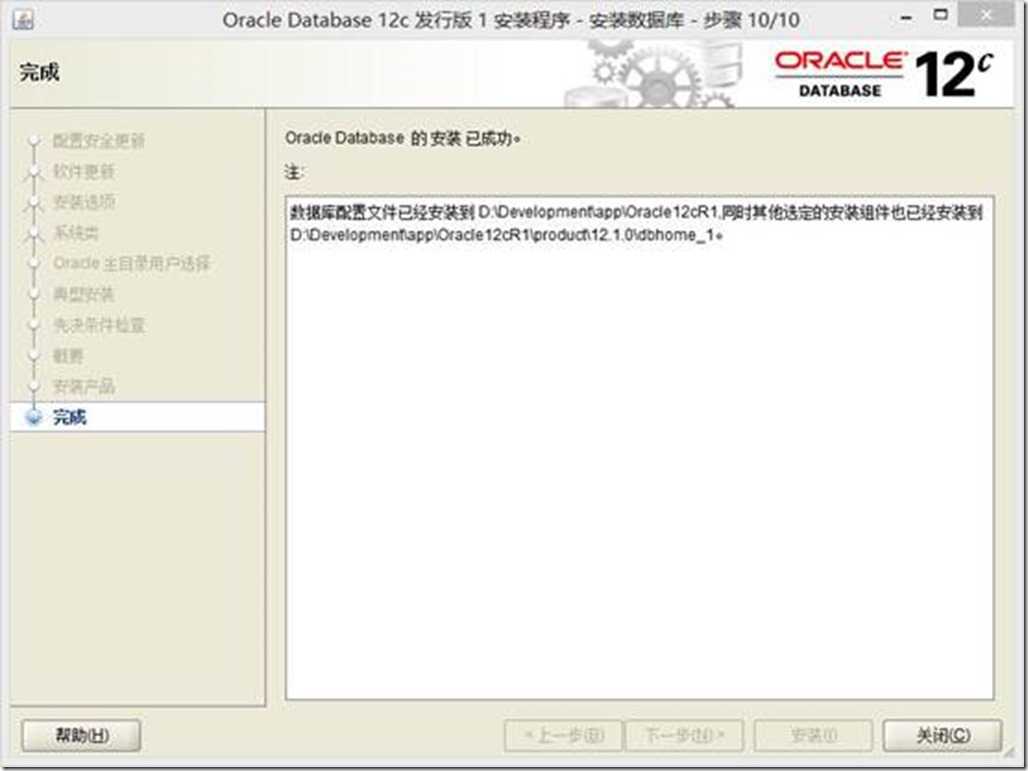Image resolution: width=1028 pixels, height=771 pixels.
Task: Click the Oracle Database 12c logo
Action: (884, 73)
